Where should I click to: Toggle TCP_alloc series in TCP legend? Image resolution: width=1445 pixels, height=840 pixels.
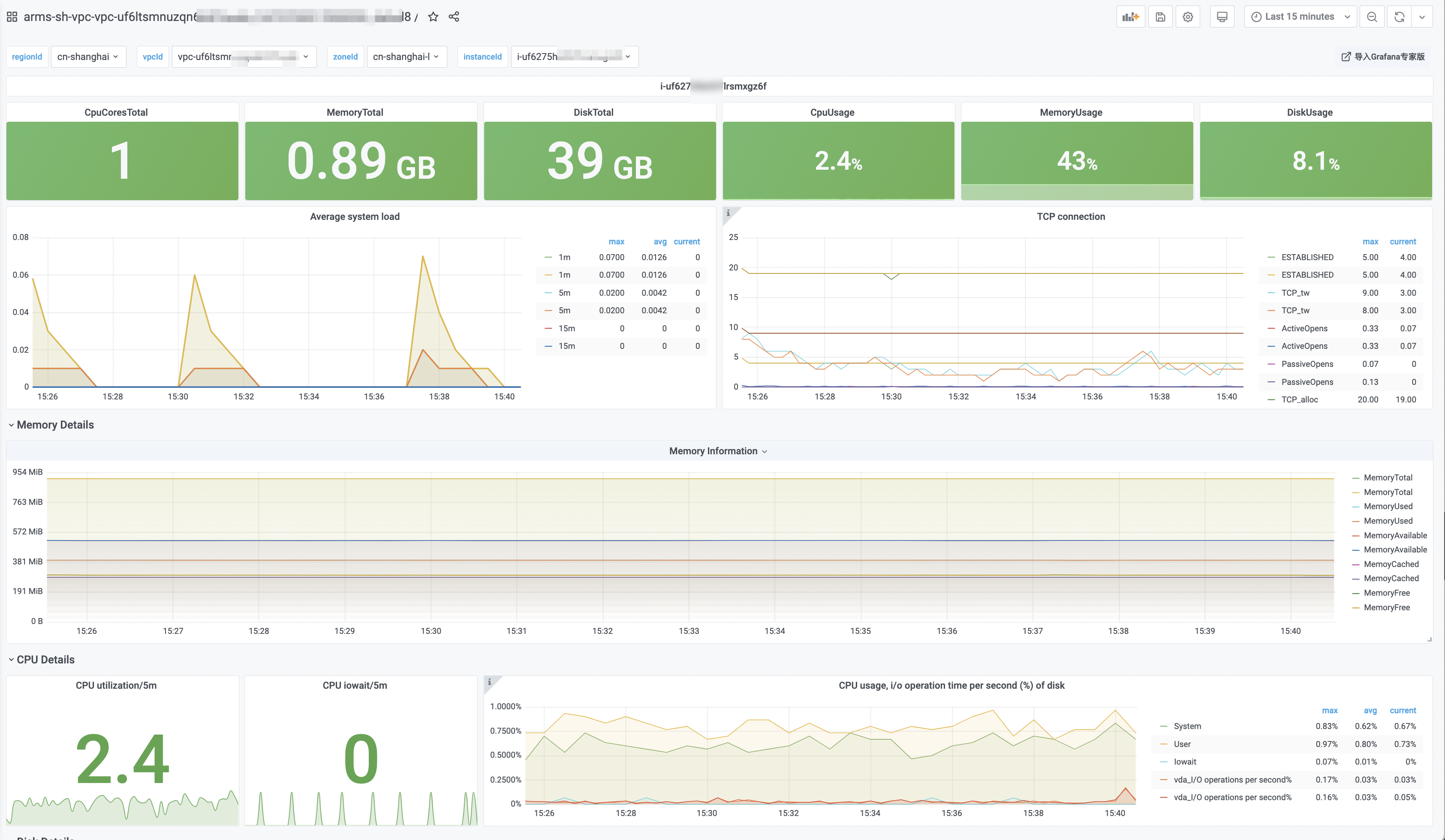(1299, 399)
